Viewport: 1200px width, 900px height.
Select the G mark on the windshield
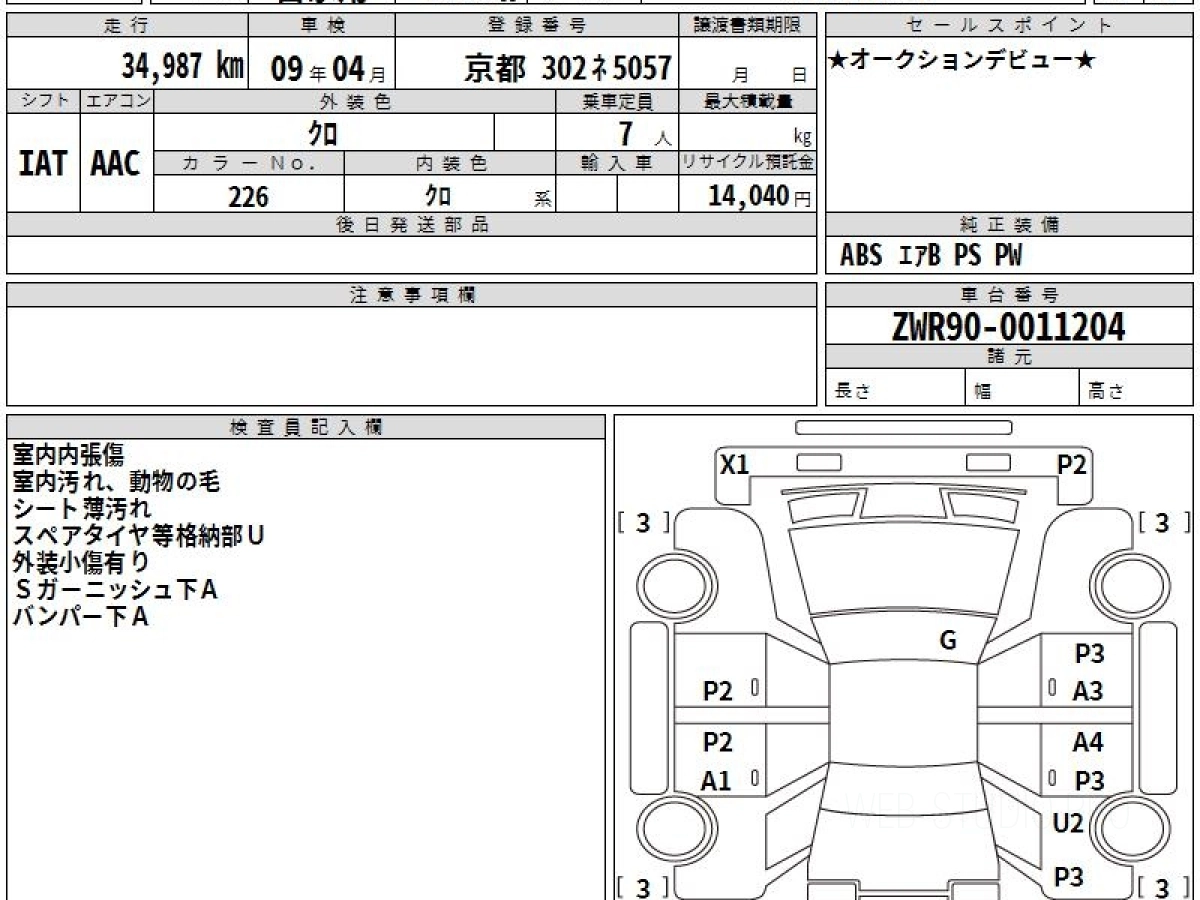(948, 641)
